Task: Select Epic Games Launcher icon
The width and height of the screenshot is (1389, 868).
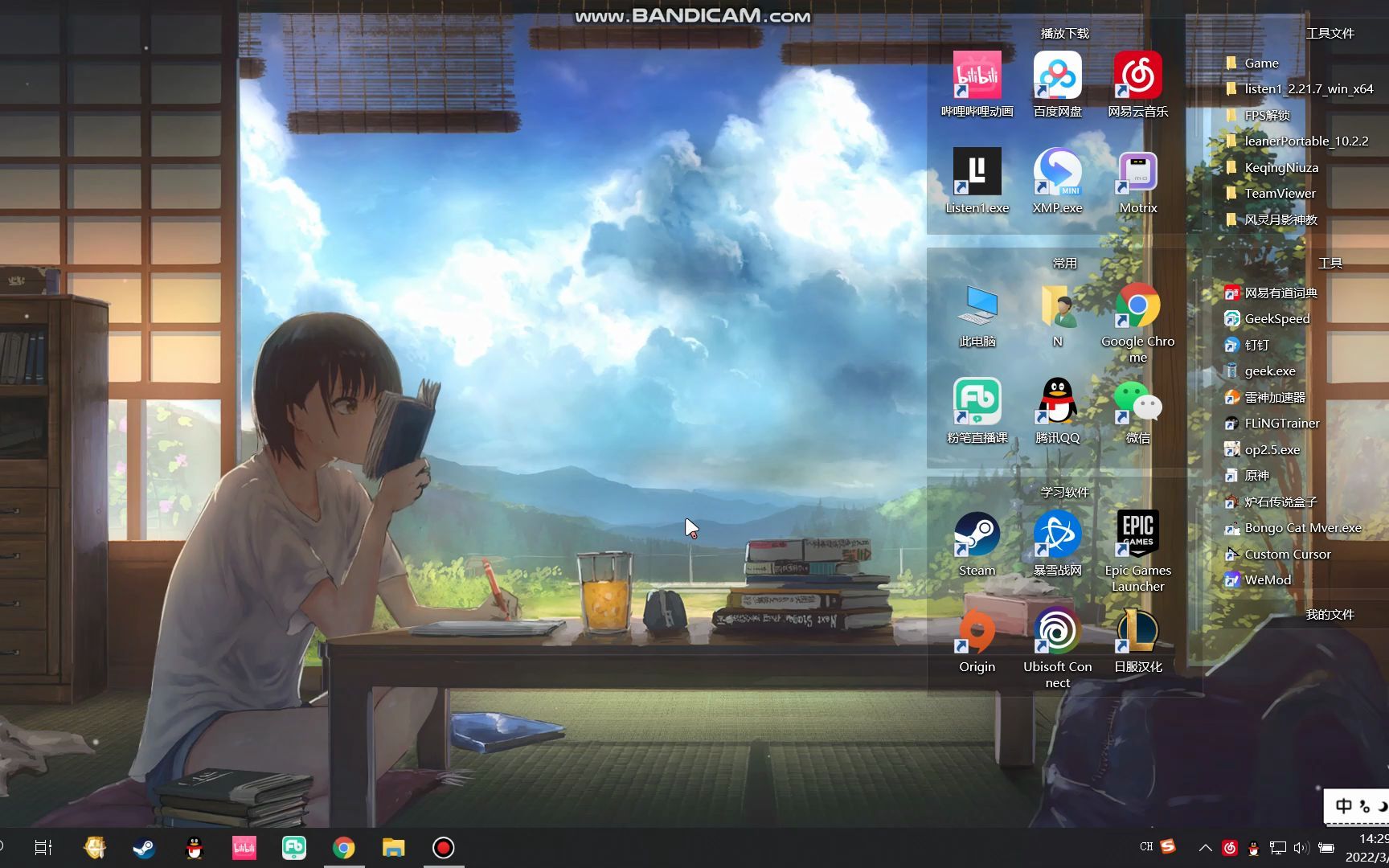Action: tap(1137, 551)
